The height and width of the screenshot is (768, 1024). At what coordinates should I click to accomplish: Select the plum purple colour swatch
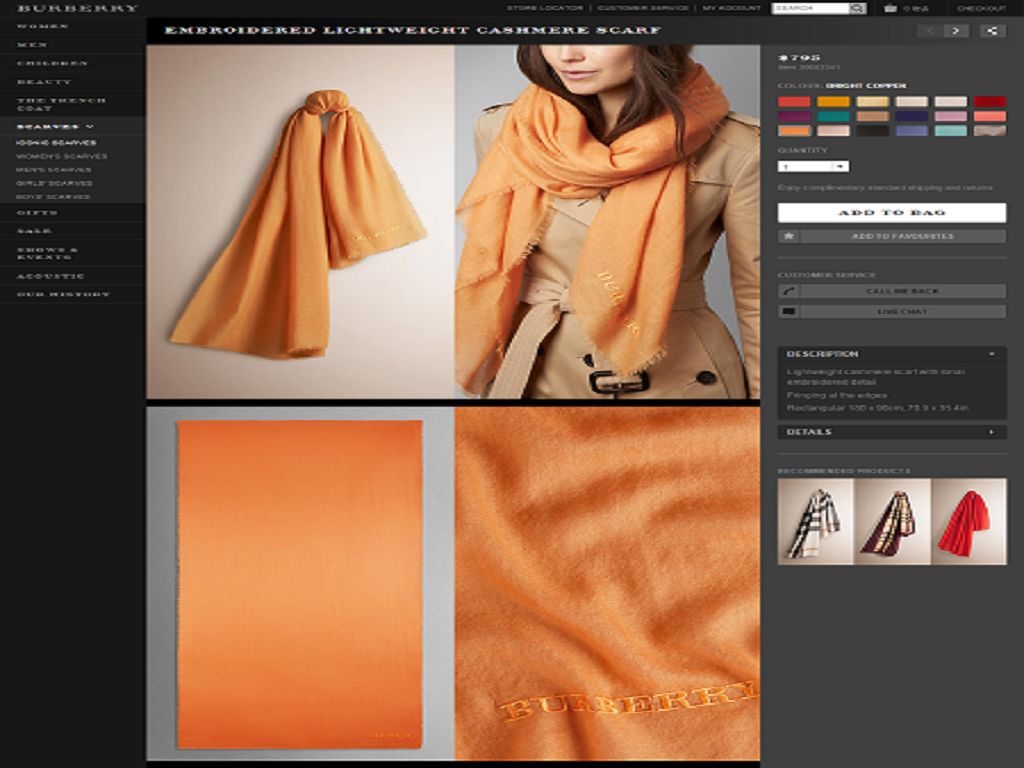(794, 116)
